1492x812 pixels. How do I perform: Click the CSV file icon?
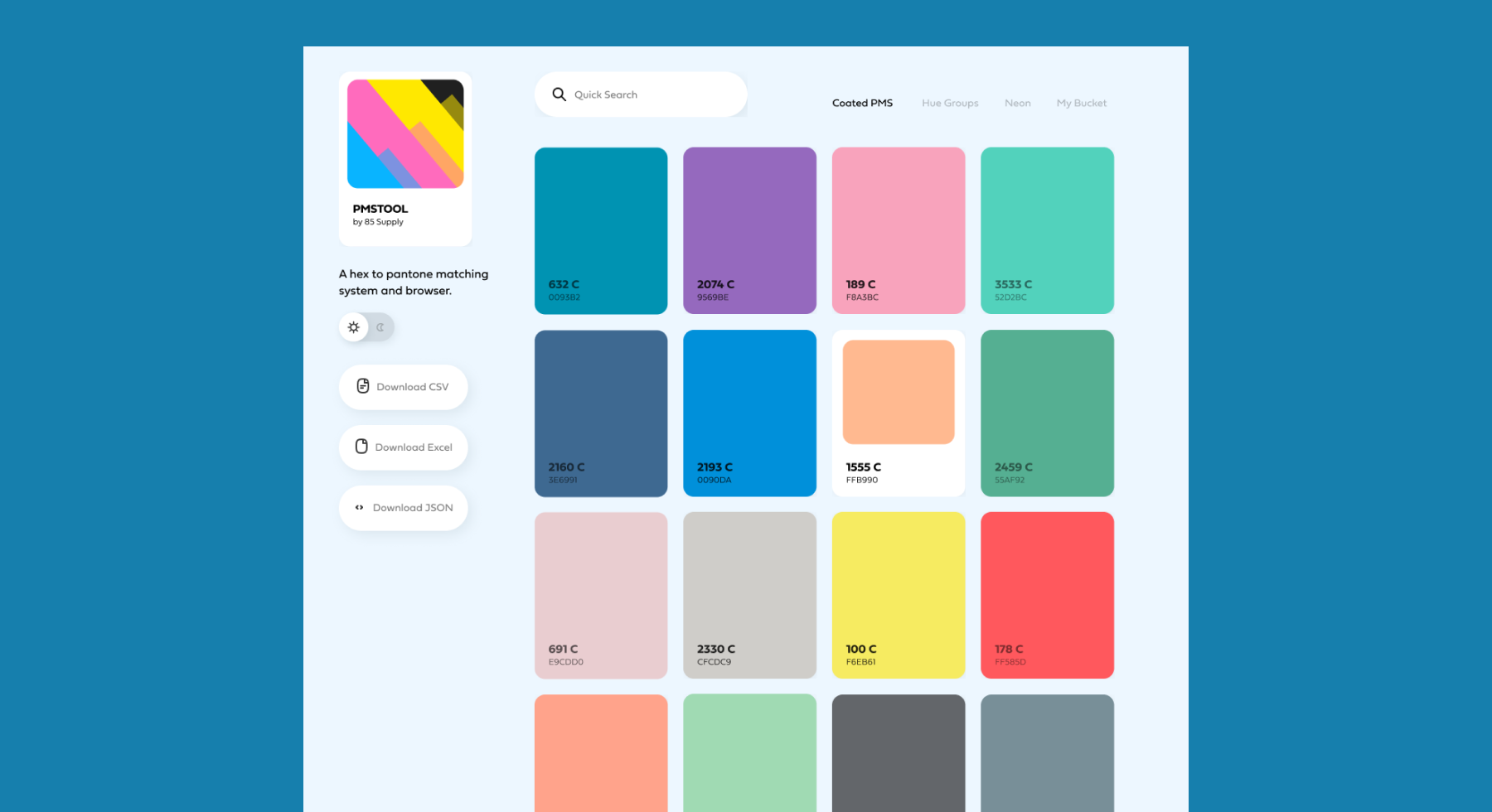click(363, 386)
